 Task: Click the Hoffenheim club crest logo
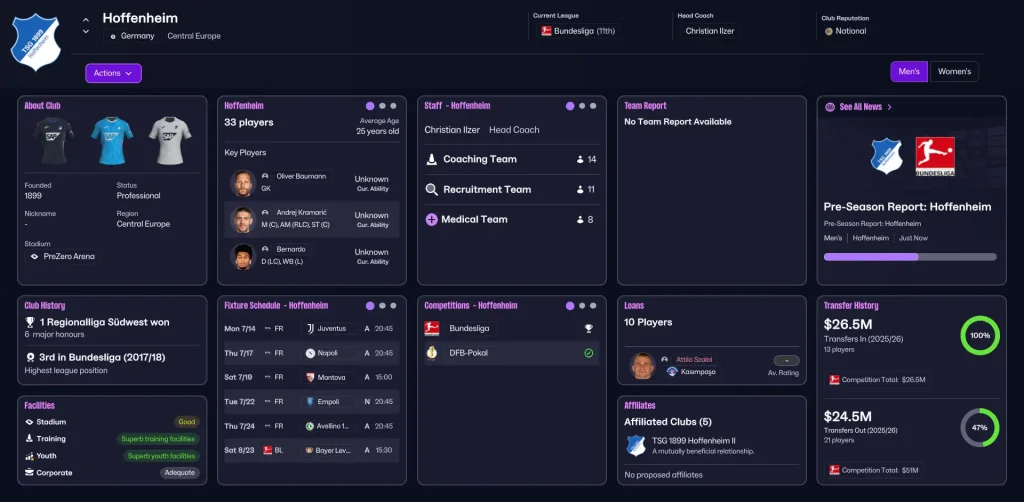[x=35, y=42]
